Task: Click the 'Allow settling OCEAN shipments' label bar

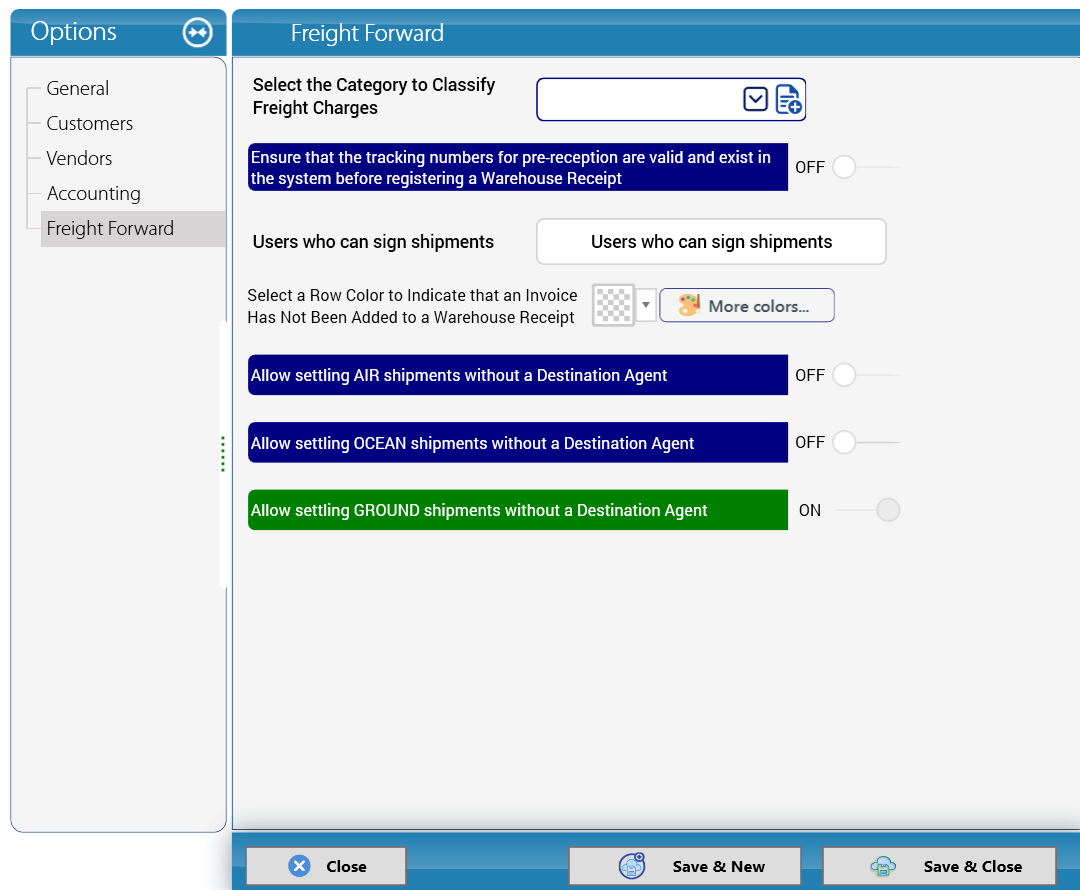Action: tap(518, 442)
